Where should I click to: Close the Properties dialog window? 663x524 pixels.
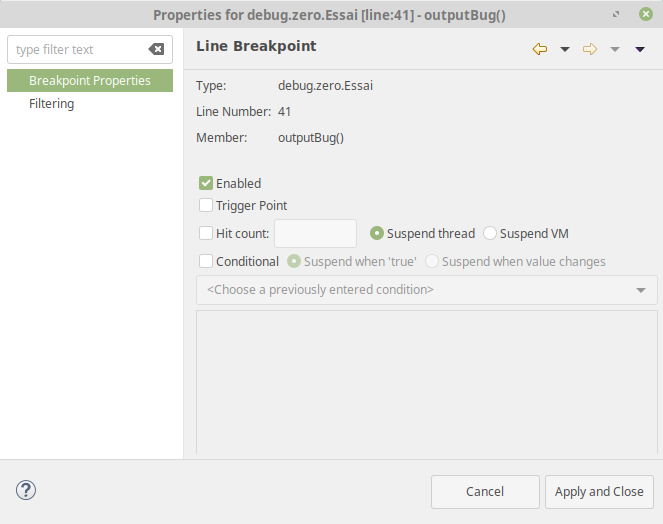[646, 14]
